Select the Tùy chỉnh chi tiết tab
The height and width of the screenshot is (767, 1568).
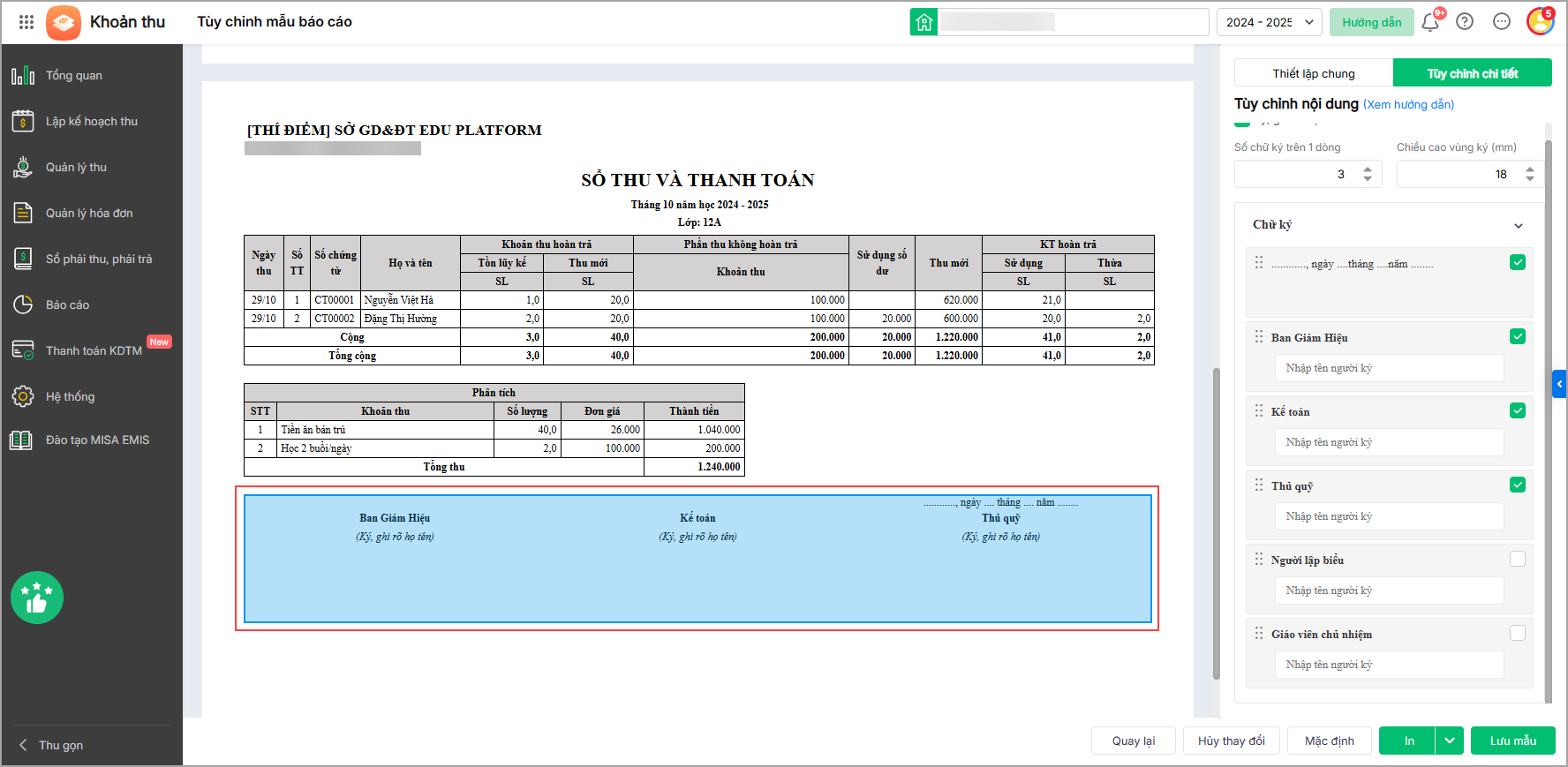click(1473, 73)
